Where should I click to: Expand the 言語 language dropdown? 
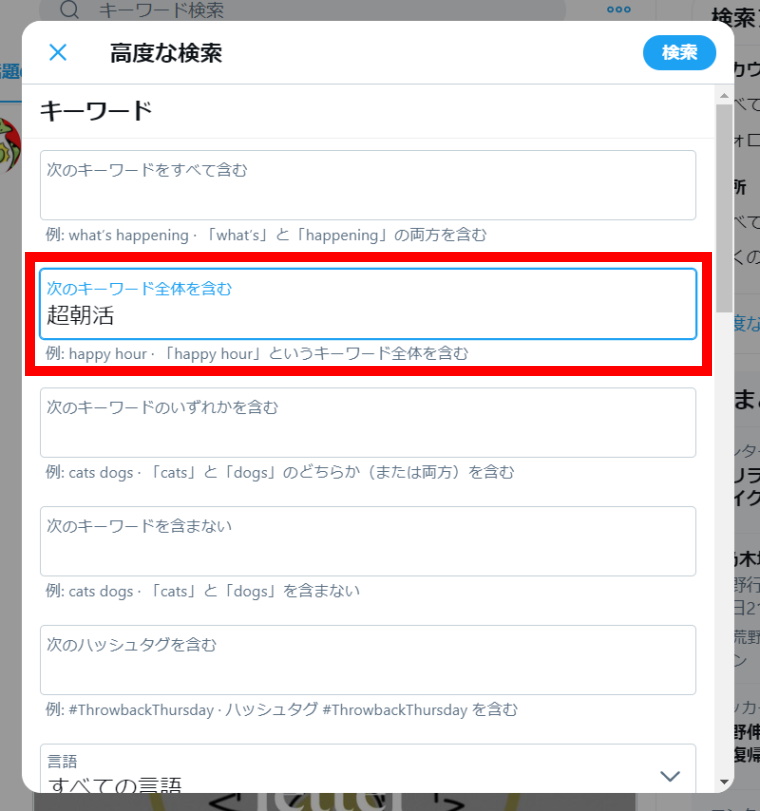point(368,769)
